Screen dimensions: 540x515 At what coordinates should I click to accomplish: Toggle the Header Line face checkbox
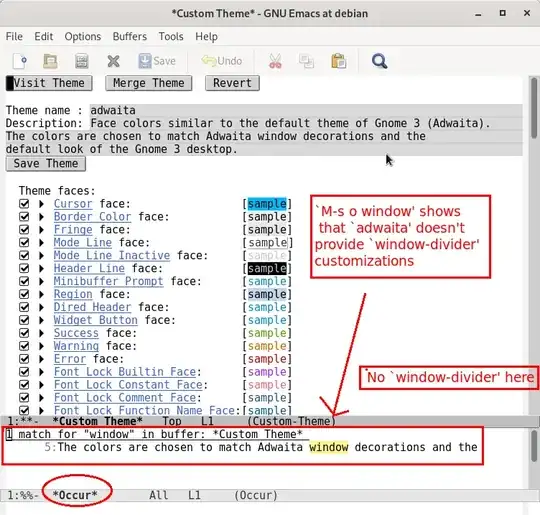(x=24, y=268)
